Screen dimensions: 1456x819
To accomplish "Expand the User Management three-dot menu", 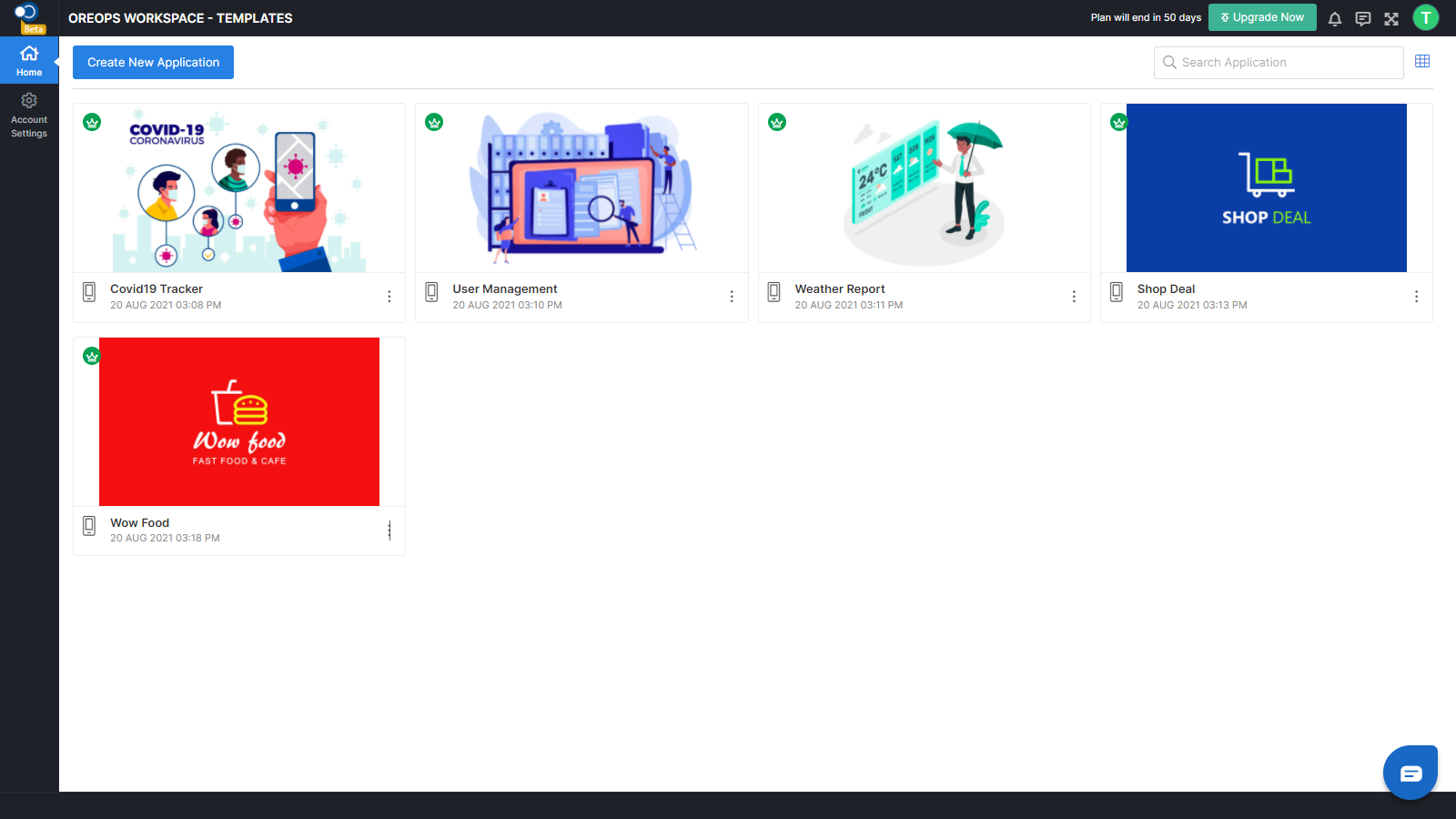I will [732, 297].
